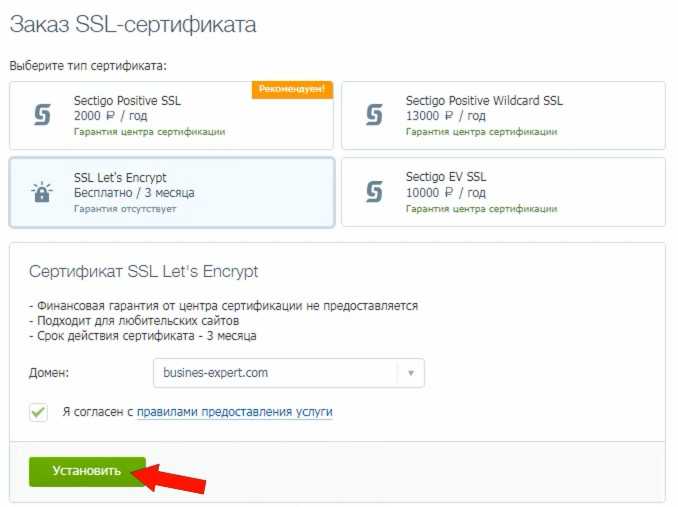Select Sectigo Positive Wildcard SSL 13000 ₽ option
The height and width of the screenshot is (507, 678).
[503, 115]
